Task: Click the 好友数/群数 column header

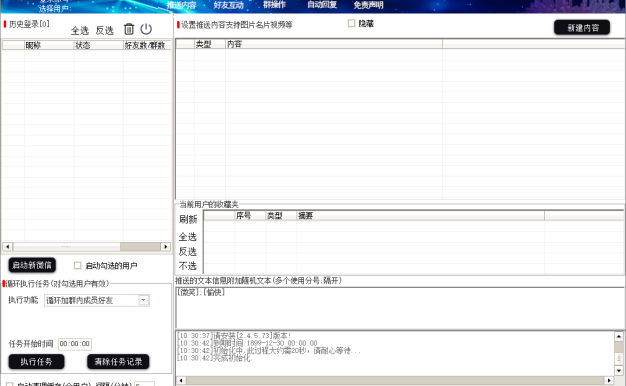Action: pyautogui.click(x=147, y=45)
